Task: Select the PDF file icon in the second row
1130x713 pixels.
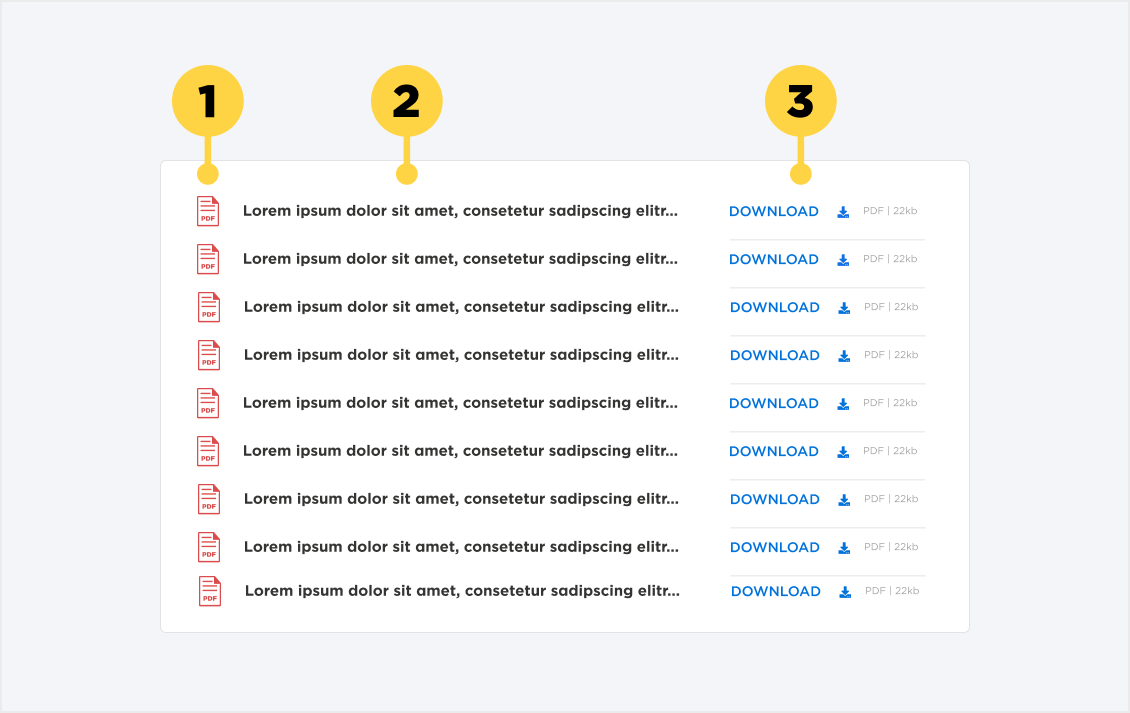Action: (x=208, y=259)
